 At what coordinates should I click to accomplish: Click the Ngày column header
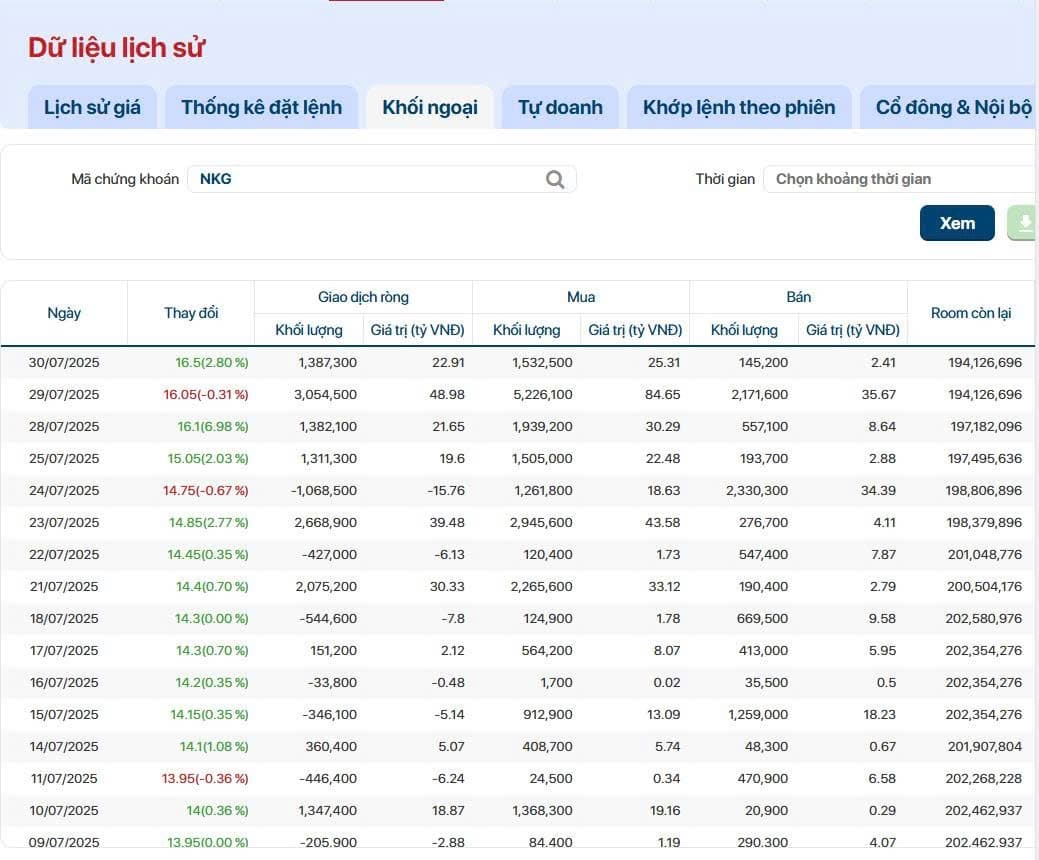[x=64, y=313]
